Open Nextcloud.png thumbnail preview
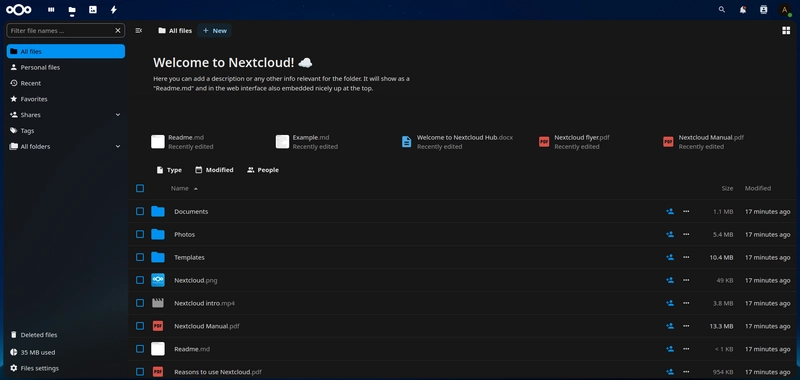The height and width of the screenshot is (380, 800). point(158,280)
